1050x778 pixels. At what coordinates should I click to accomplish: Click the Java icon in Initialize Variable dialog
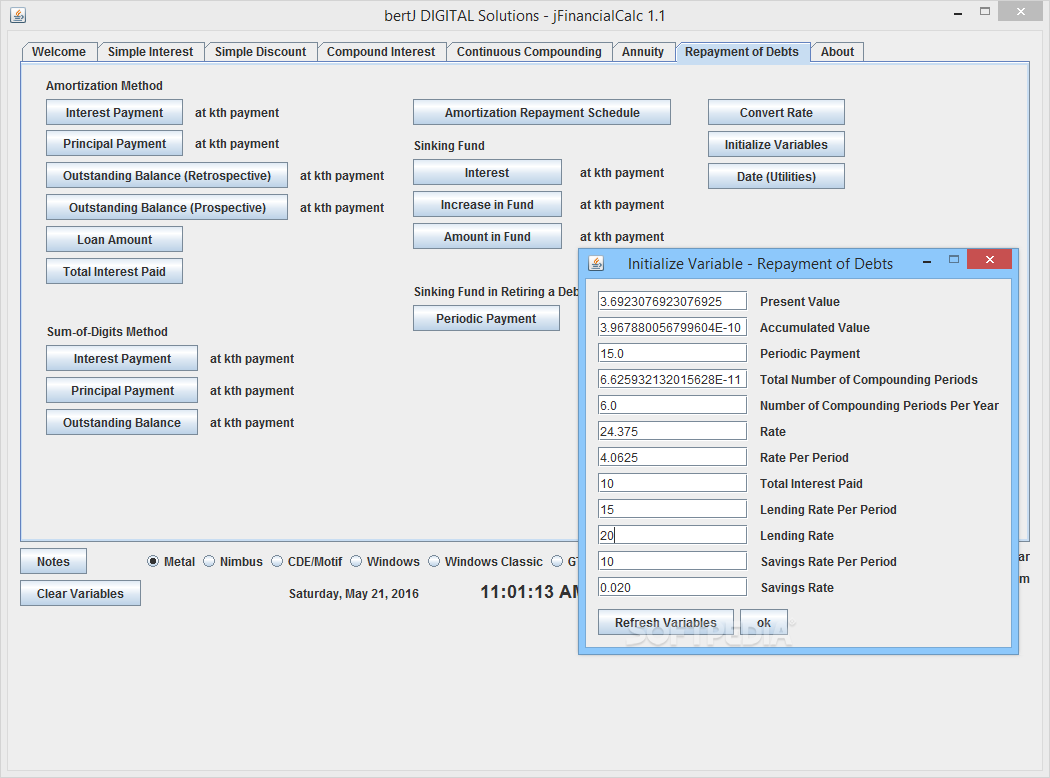pos(596,263)
